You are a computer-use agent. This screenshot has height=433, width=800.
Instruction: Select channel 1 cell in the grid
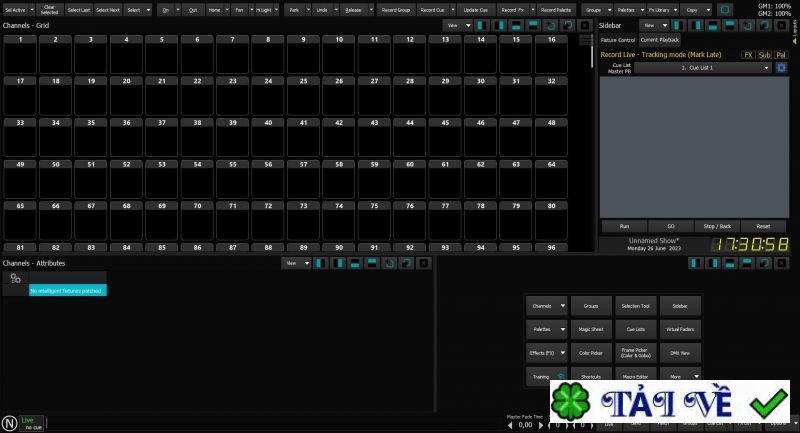20,55
